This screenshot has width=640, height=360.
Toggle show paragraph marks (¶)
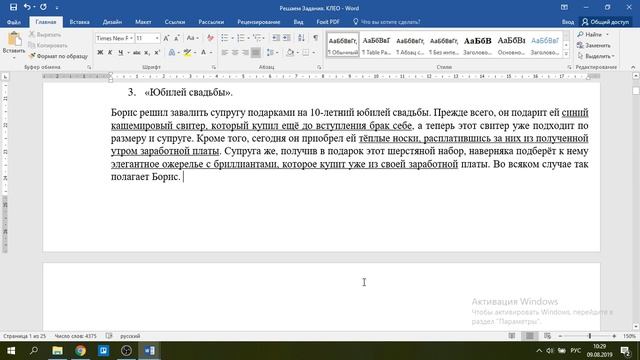[316, 38]
